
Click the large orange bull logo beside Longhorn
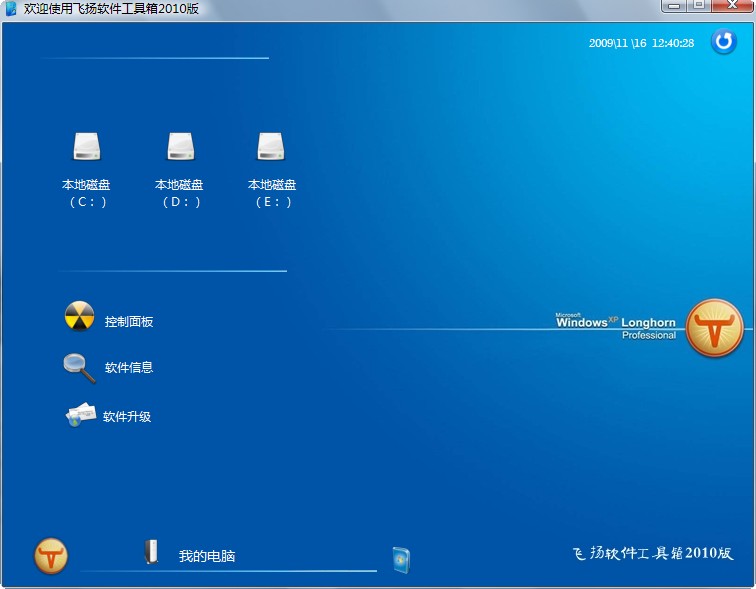[714, 328]
